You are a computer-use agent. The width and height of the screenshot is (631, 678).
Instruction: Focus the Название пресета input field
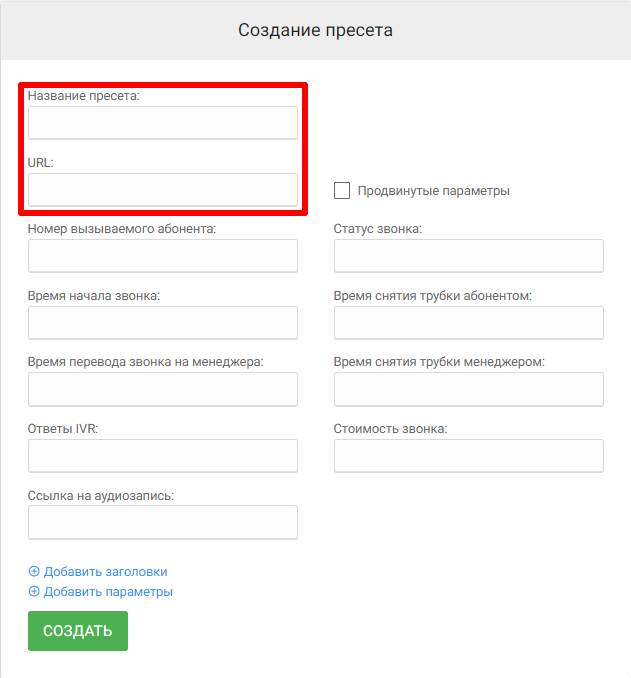pyautogui.click(x=163, y=123)
